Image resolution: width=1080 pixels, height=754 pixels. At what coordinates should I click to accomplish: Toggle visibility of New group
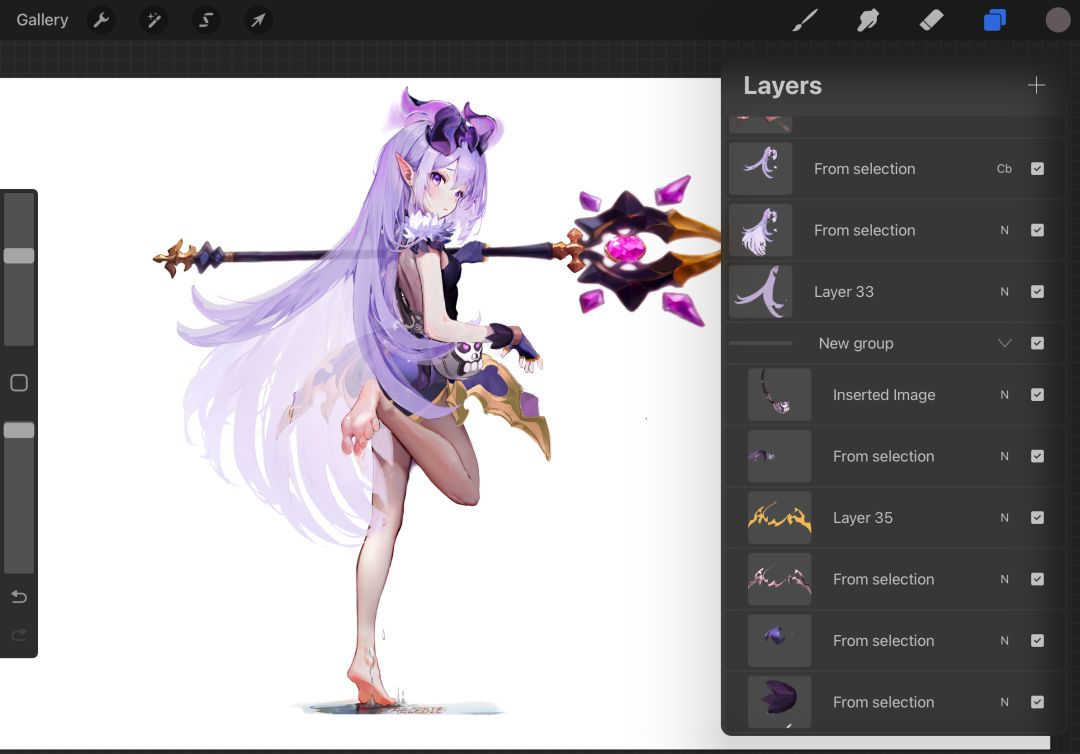point(1037,343)
